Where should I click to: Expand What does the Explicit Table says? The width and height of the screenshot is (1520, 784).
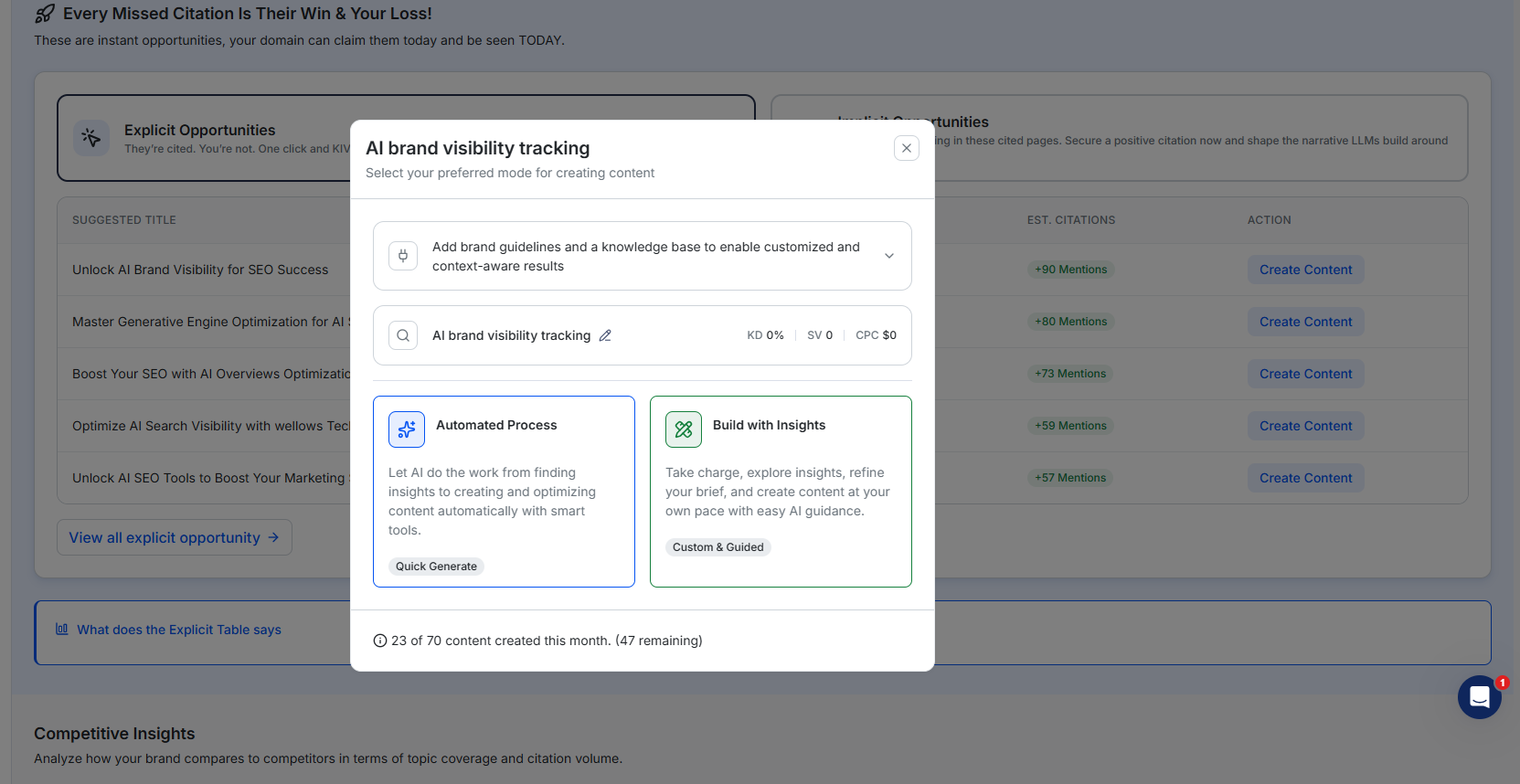[x=179, y=630]
